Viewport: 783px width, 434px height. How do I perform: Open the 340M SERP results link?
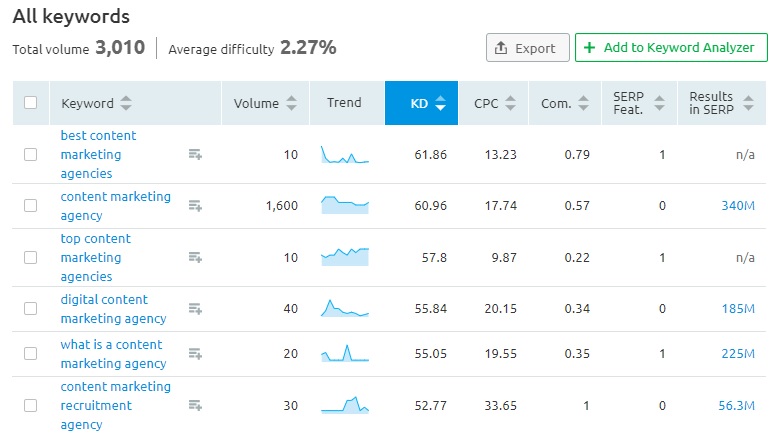tap(737, 206)
